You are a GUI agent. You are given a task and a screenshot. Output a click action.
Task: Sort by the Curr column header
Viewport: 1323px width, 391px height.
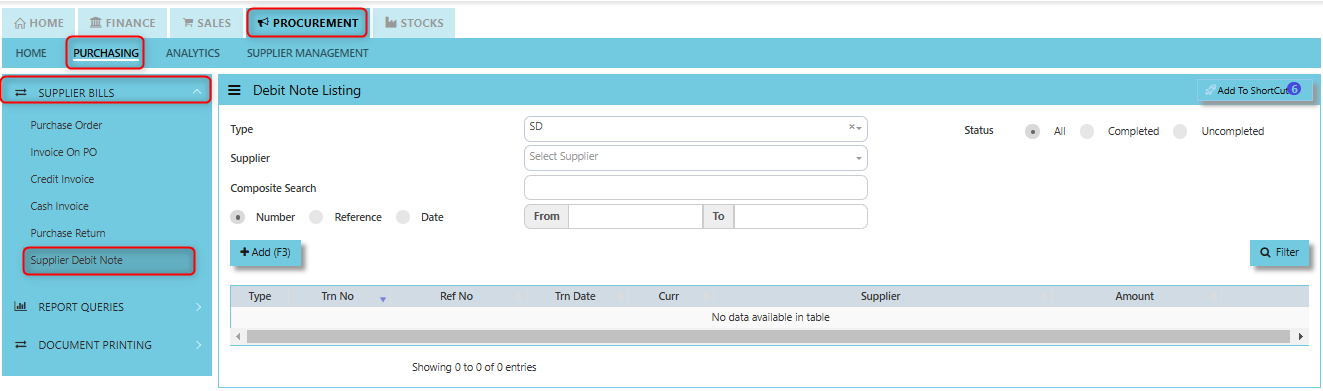coord(669,296)
